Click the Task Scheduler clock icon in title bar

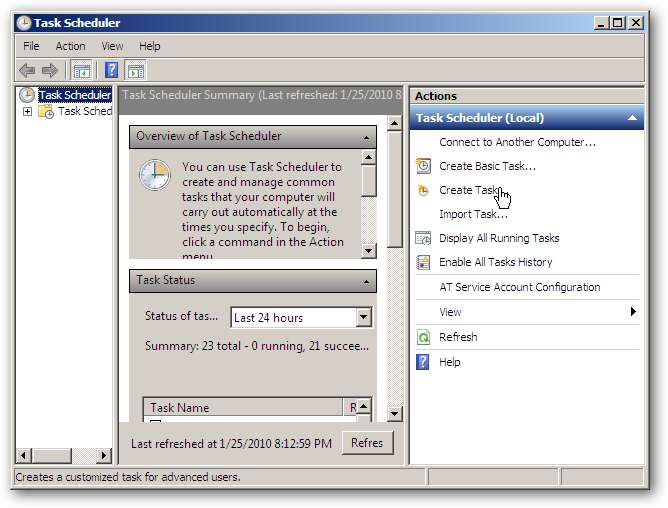tap(24, 23)
